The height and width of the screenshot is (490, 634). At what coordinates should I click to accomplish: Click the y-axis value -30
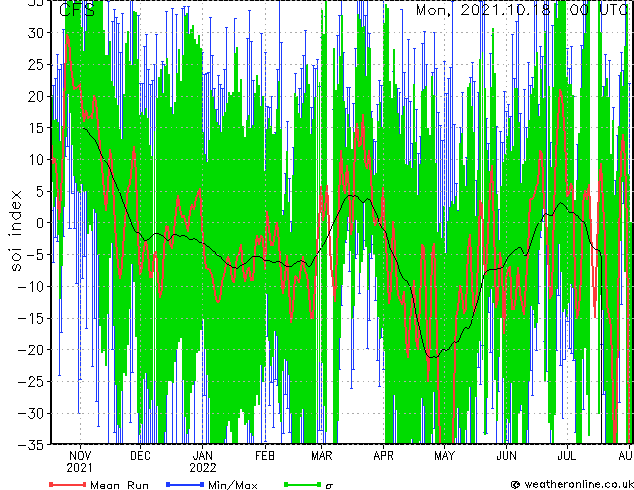32,413
